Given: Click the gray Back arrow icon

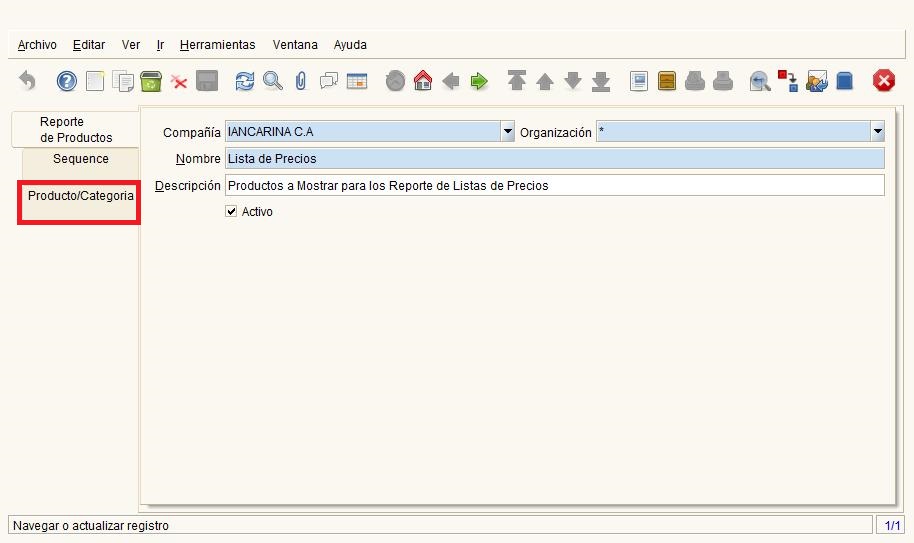Looking at the screenshot, I should [x=451, y=81].
